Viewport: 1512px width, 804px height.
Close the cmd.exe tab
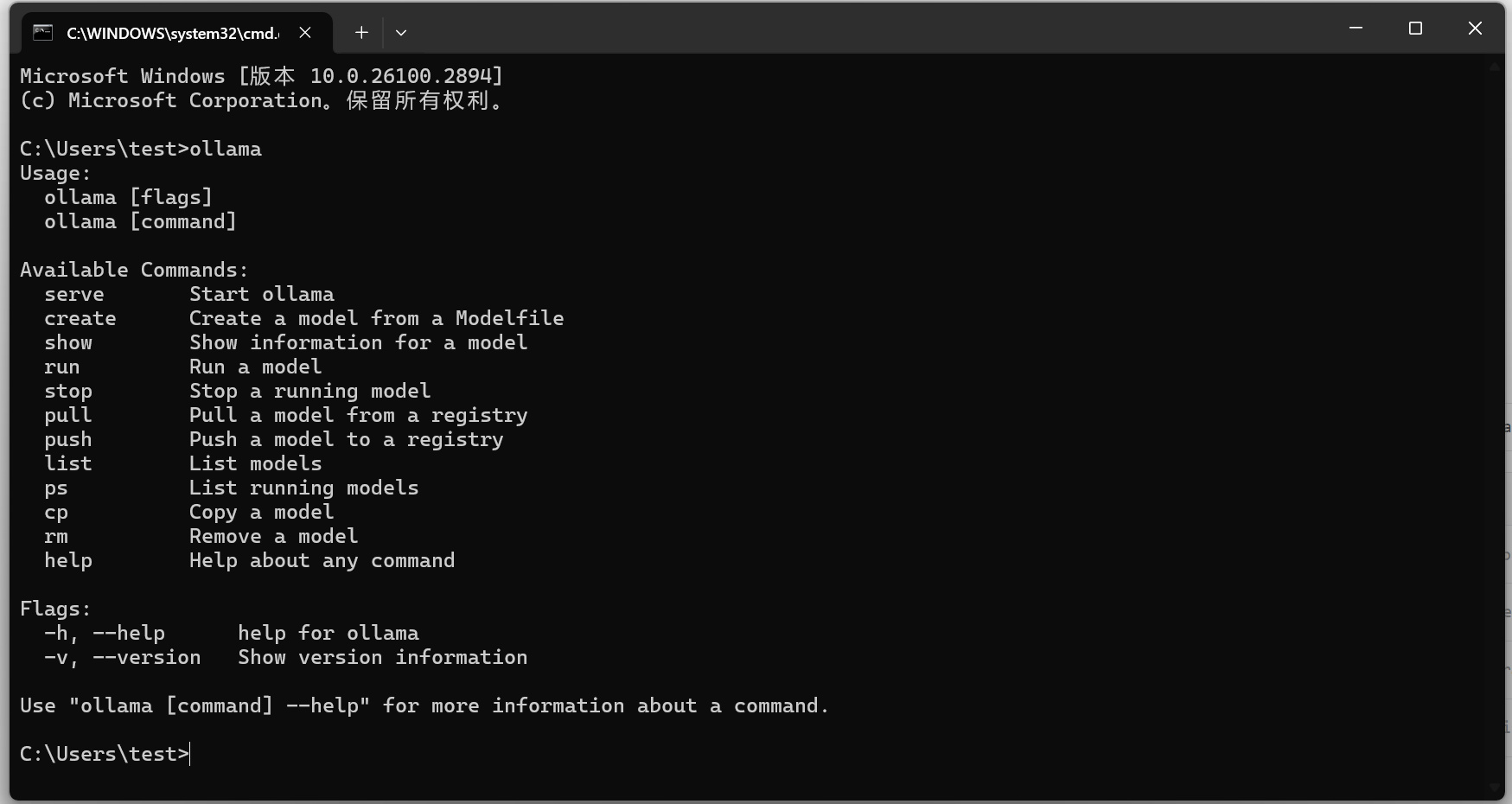[305, 33]
